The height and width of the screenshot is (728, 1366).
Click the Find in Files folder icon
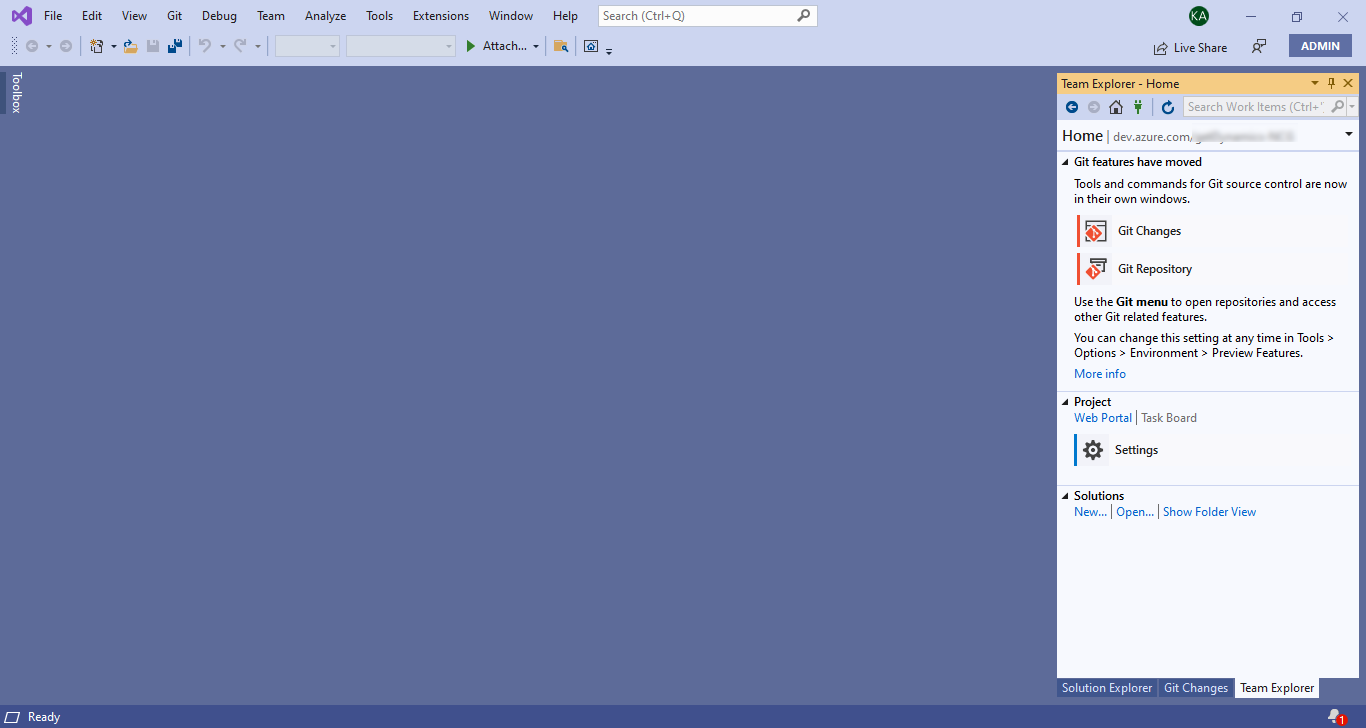click(x=561, y=46)
